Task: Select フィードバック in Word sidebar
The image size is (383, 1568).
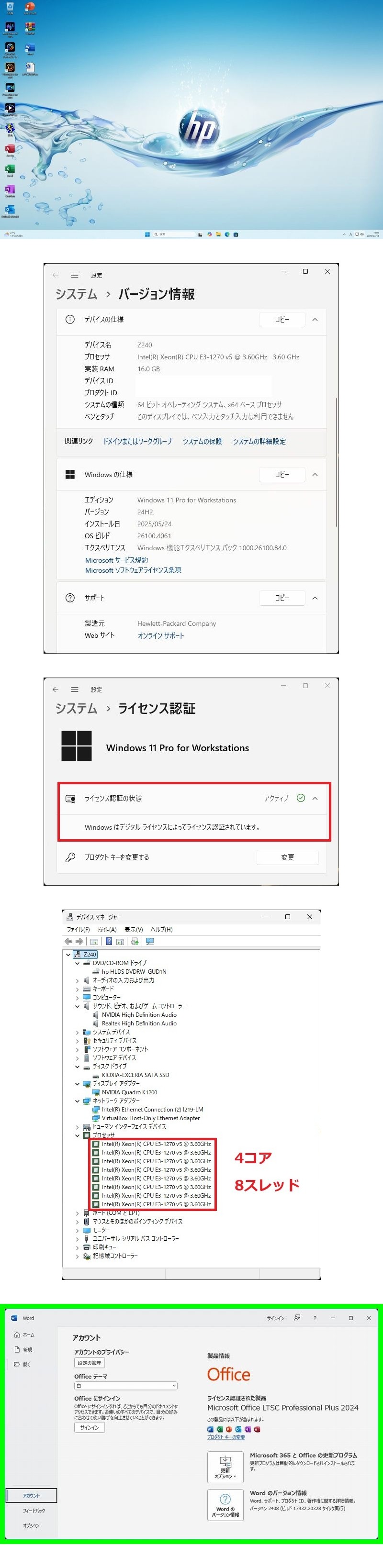Action: click(34, 1511)
